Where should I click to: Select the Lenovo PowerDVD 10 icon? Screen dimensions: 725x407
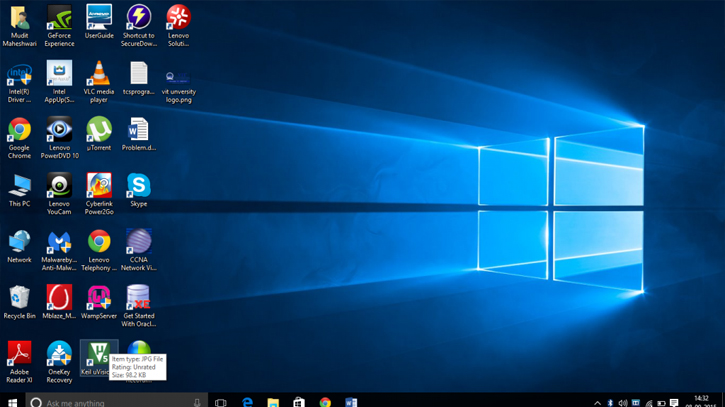(x=59, y=130)
